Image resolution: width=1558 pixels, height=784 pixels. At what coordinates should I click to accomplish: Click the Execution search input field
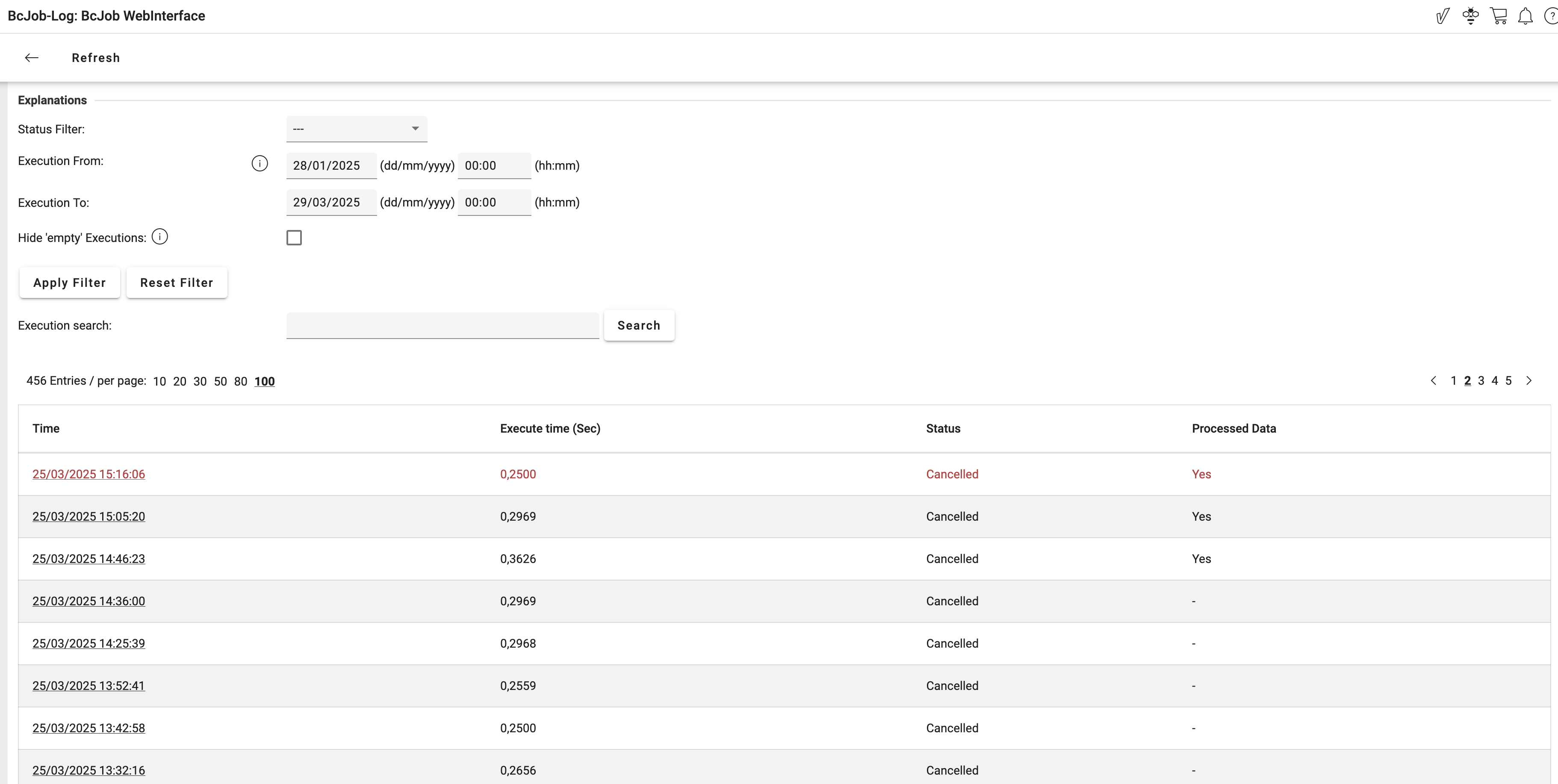point(442,325)
